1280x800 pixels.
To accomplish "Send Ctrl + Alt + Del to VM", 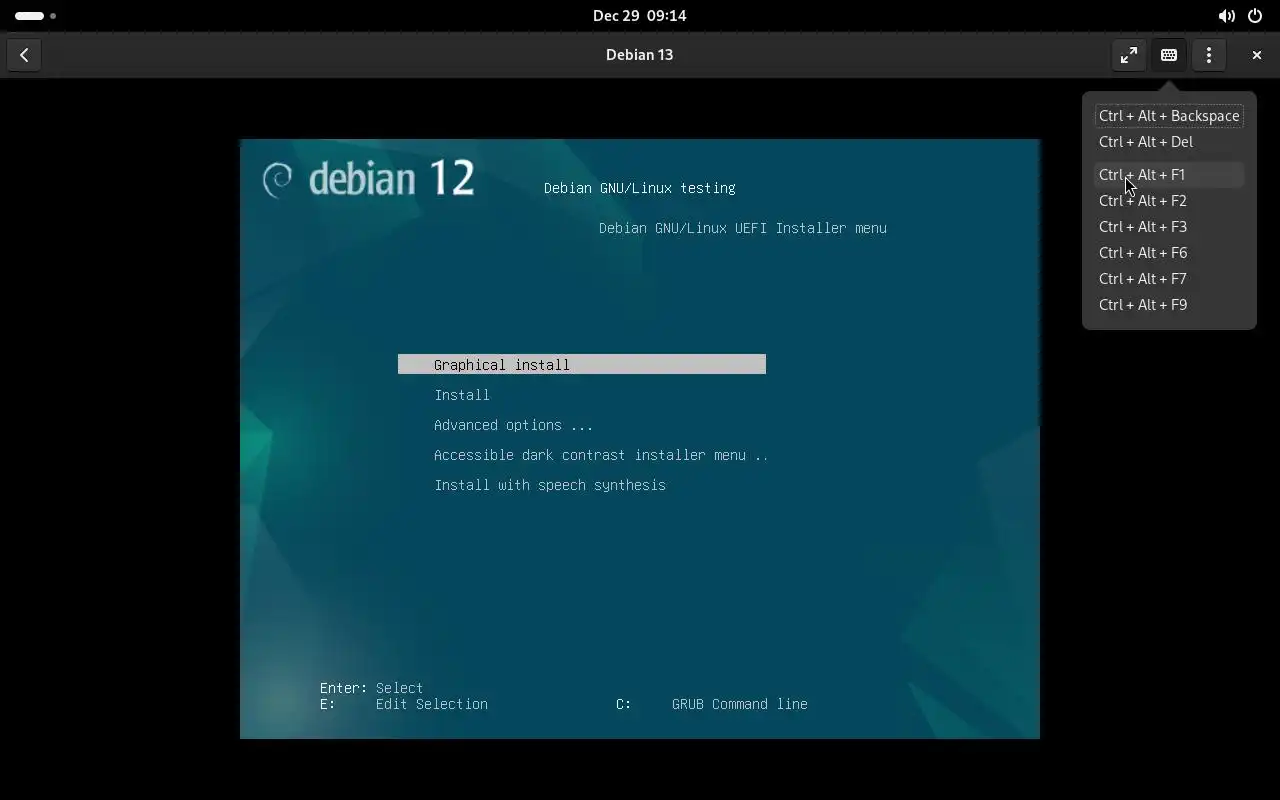I will 1169,142.
